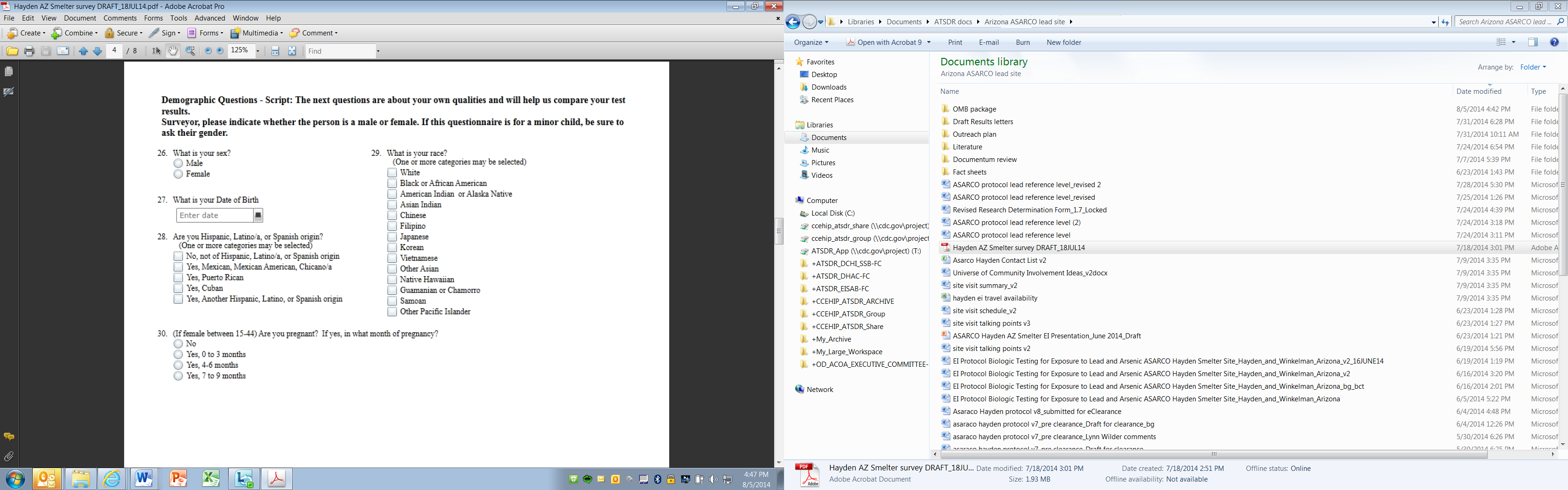This screenshot has height=490, width=1568.
Task: Open the Comments panel in Acrobat sidebar
Action: [9, 436]
